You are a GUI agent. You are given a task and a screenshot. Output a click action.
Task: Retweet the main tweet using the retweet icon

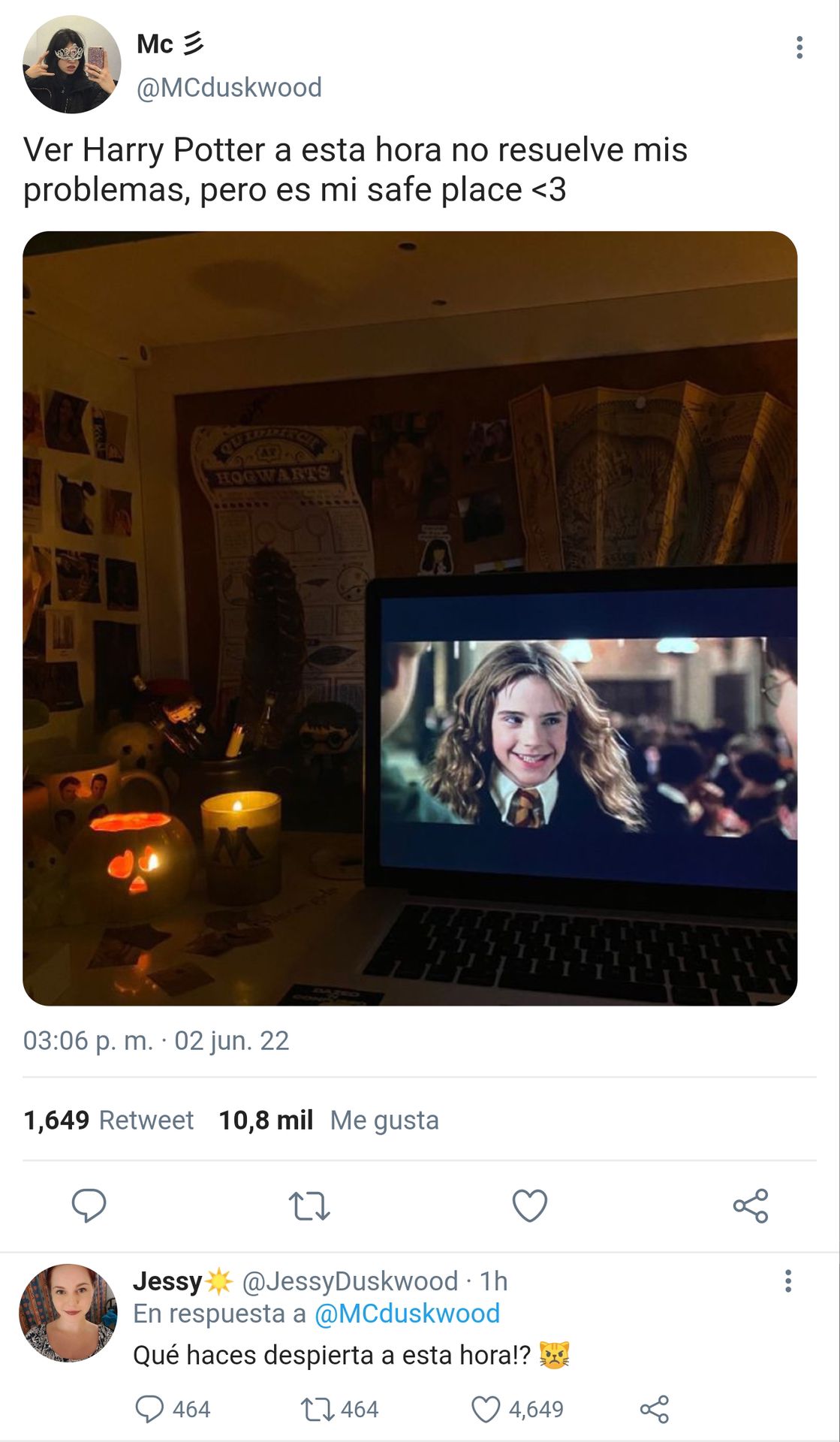[309, 1205]
